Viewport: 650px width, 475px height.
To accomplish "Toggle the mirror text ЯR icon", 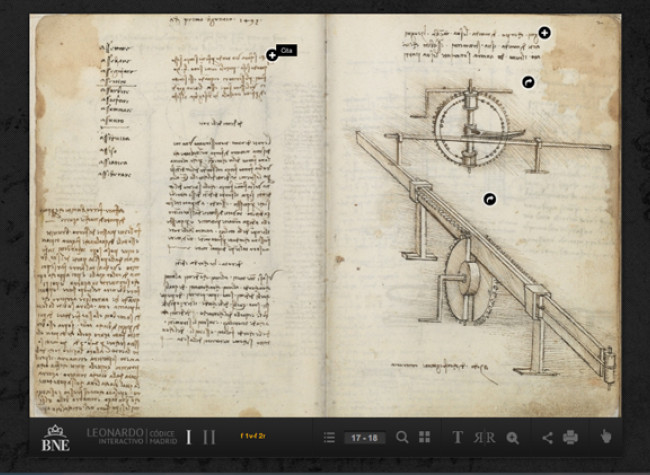I will (484, 437).
